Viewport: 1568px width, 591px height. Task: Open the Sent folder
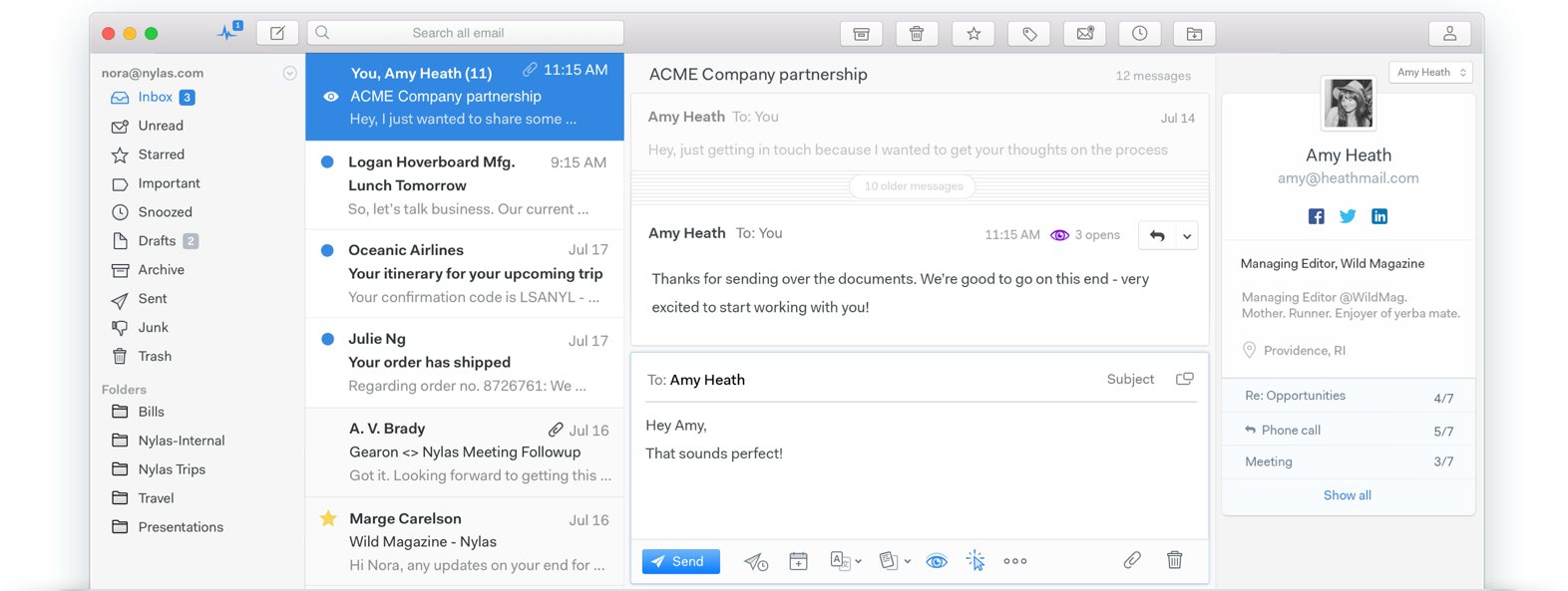152,299
